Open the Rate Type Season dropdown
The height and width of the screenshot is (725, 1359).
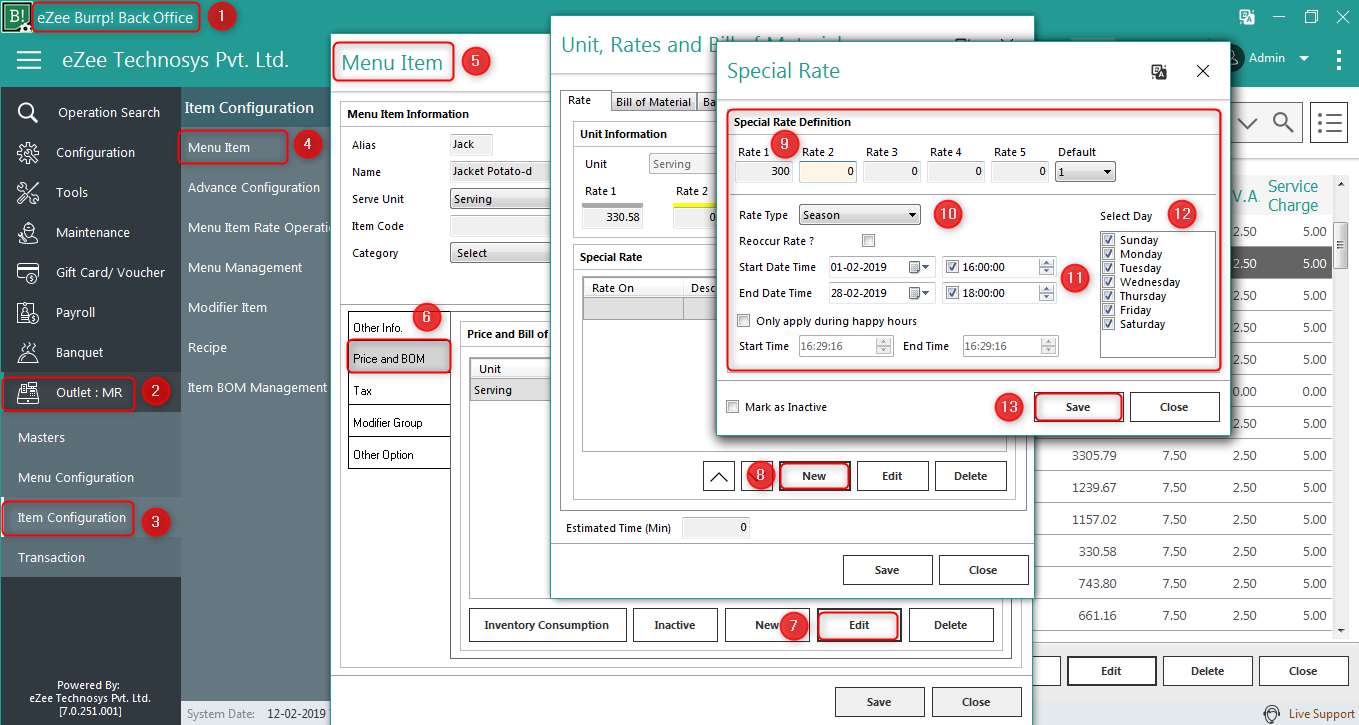859,215
